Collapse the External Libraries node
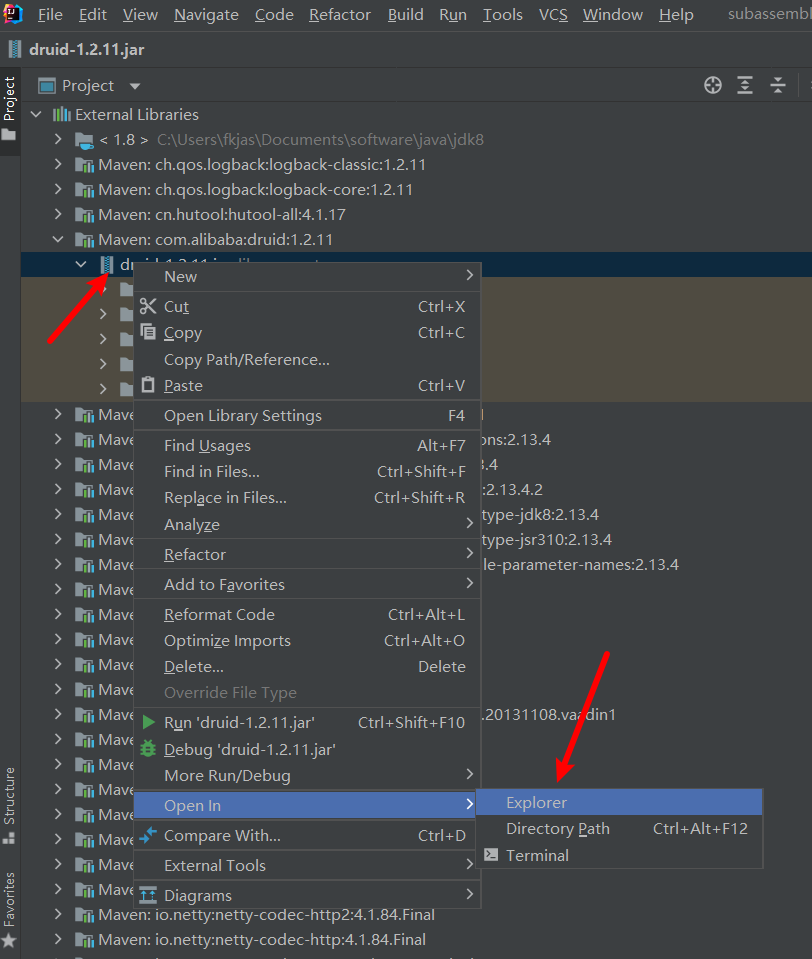Screen dimensions: 812x959 (36, 114)
